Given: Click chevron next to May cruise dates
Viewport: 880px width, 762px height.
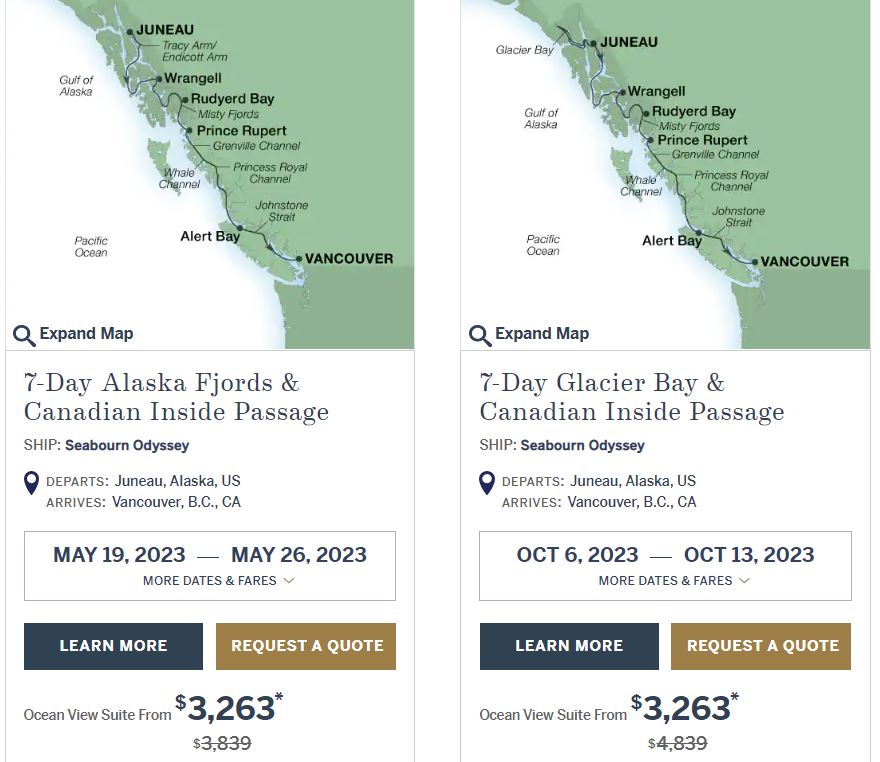Looking at the screenshot, I should tap(289, 581).
